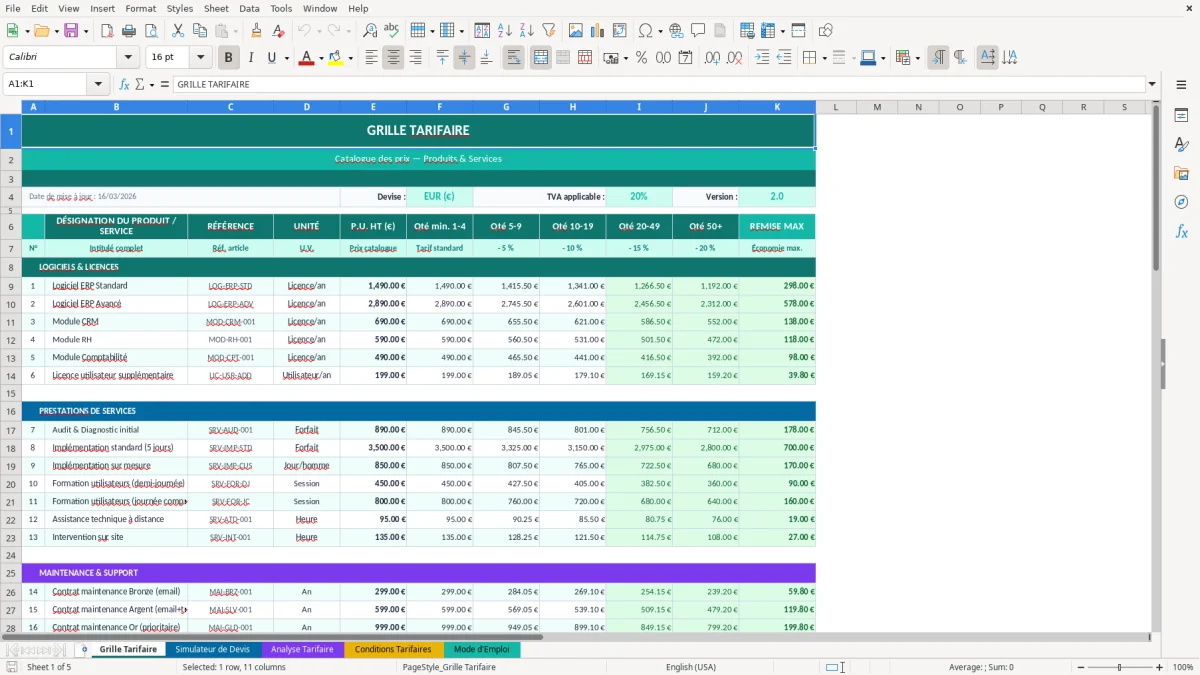Image resolution: width=1200 pixels, height=675 pixels.
Task: Open the Data menu
Action: tap(249, 8)
